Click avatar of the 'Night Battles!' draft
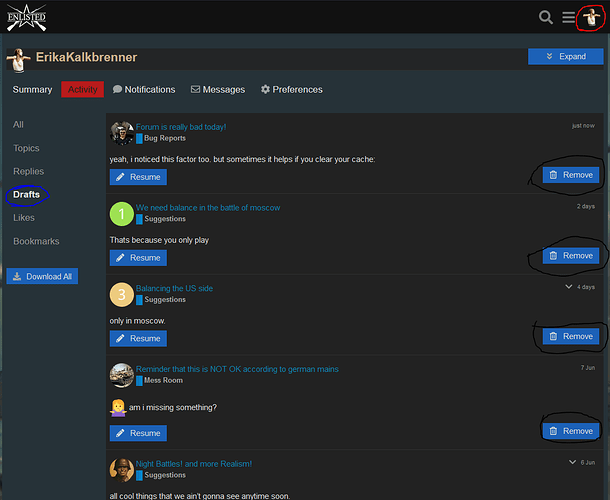The width and height of the screenshot is (610, 500). click(121, 470)
